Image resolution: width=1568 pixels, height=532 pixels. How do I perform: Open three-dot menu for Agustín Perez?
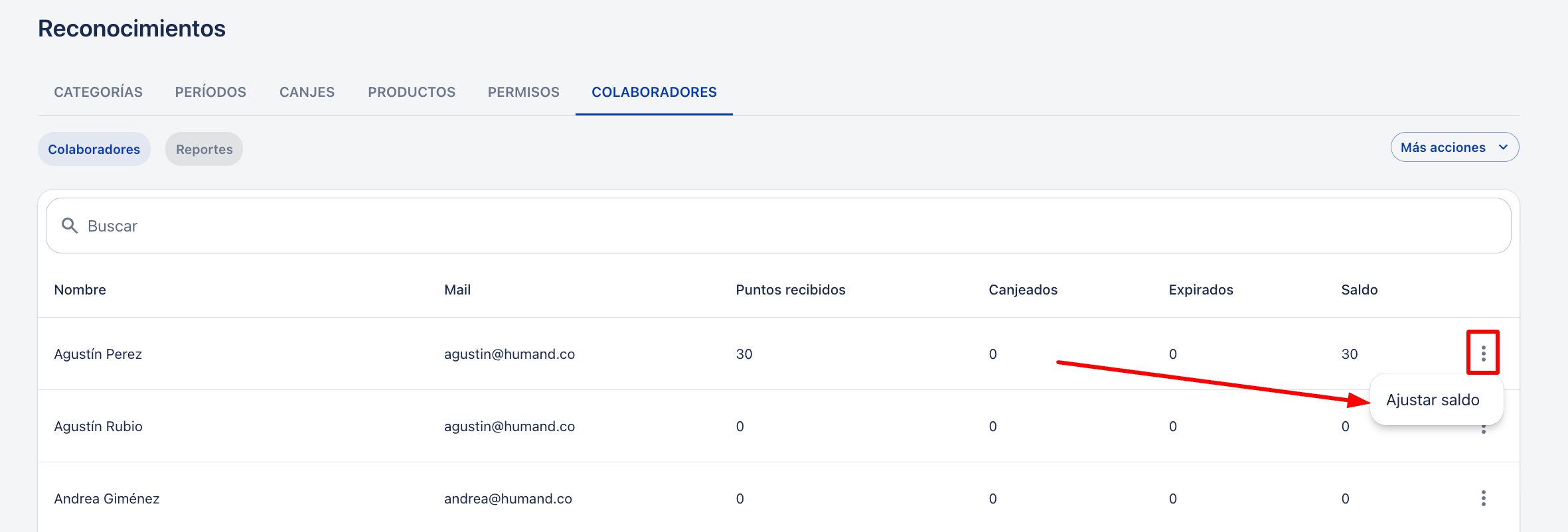click(1482, 353)
